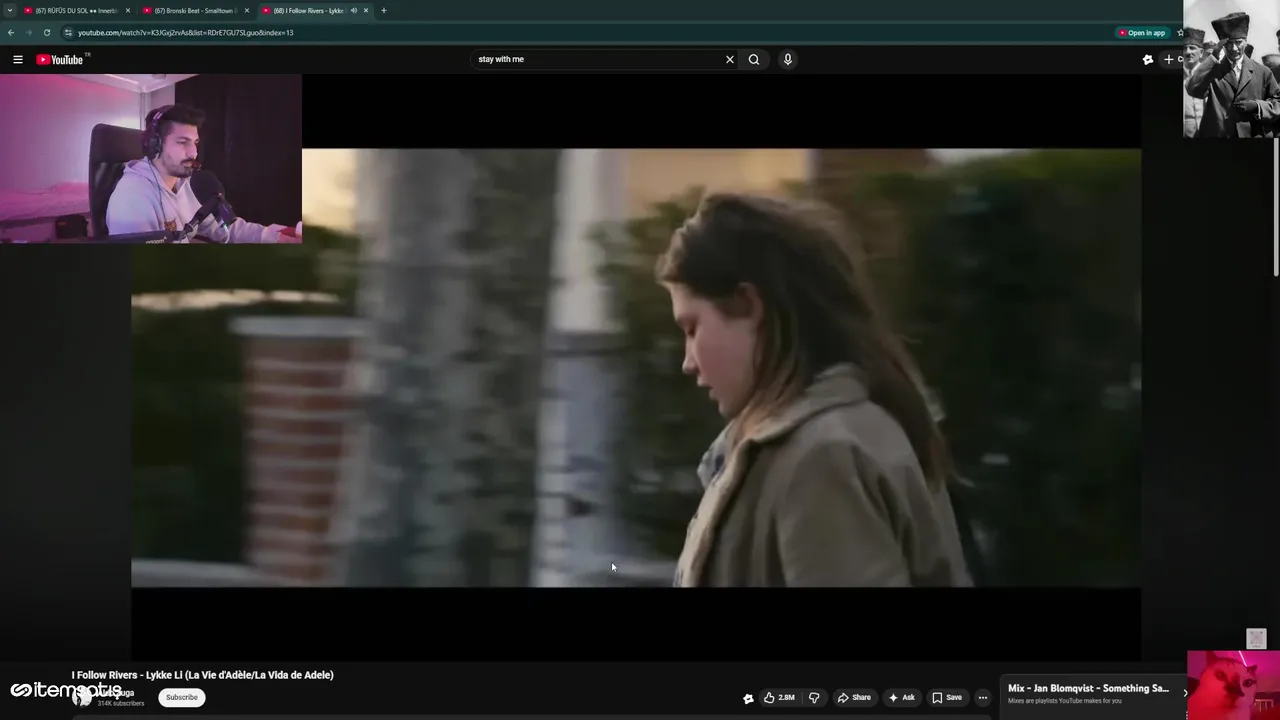Expand the tab search dropdown arrow

10,10
